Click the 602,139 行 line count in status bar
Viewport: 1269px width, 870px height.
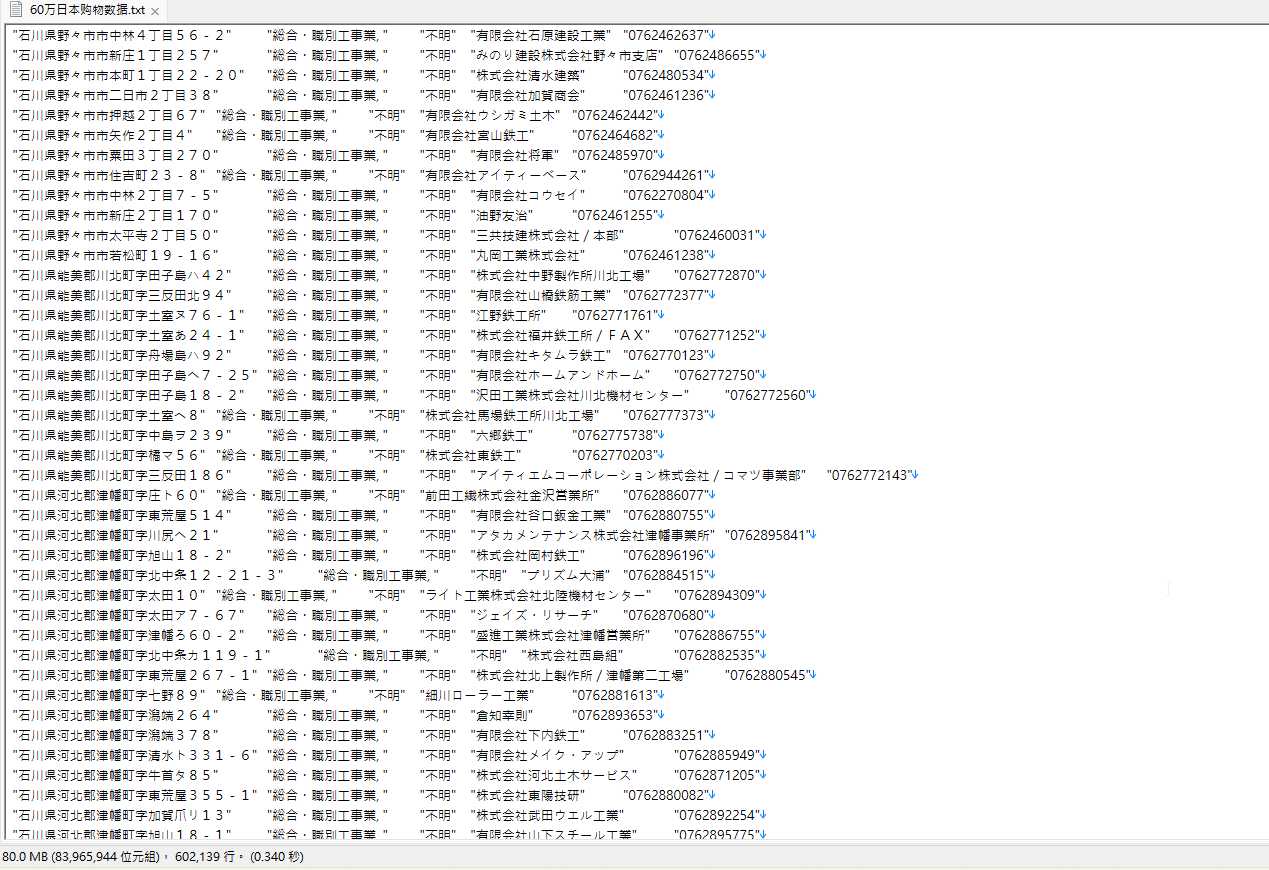click(204, 857)
